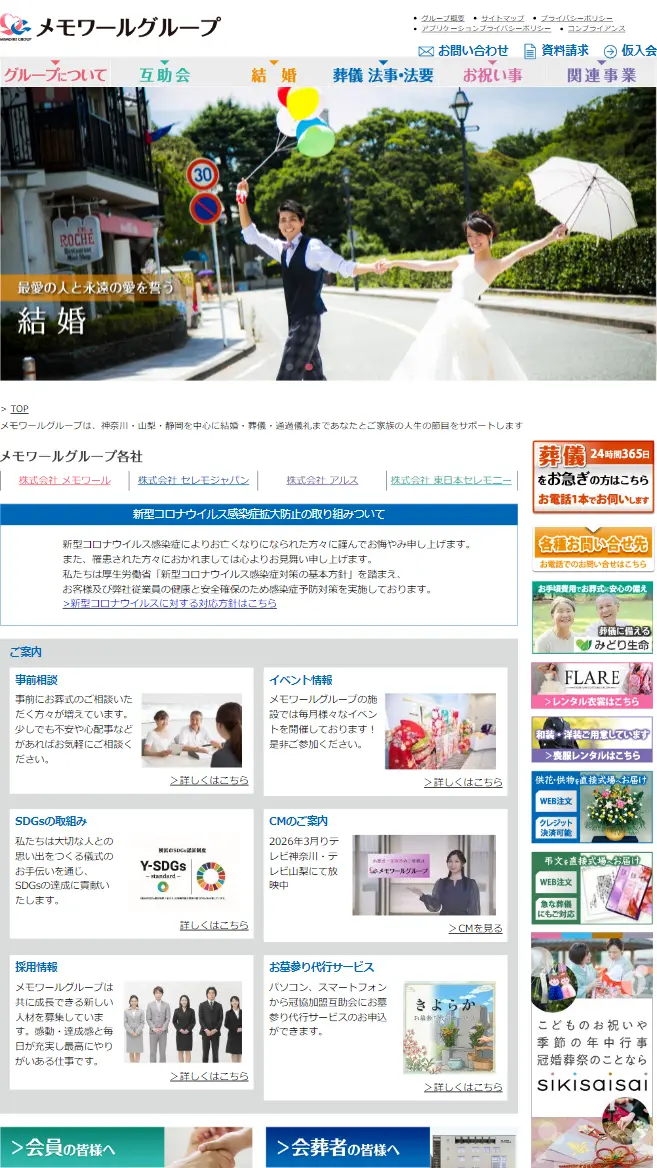Click the Y-SDGs logo image
Image resolution: width=657 pixels, height=1168 pixels.
tap(182, 874)
